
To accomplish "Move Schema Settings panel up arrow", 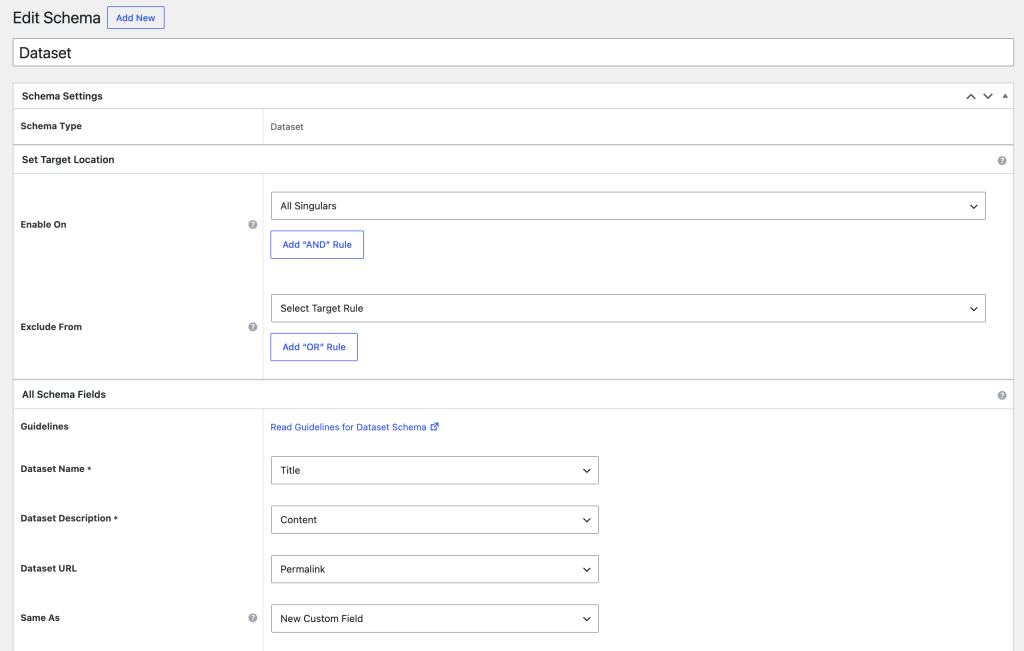I will pos(970,96).
